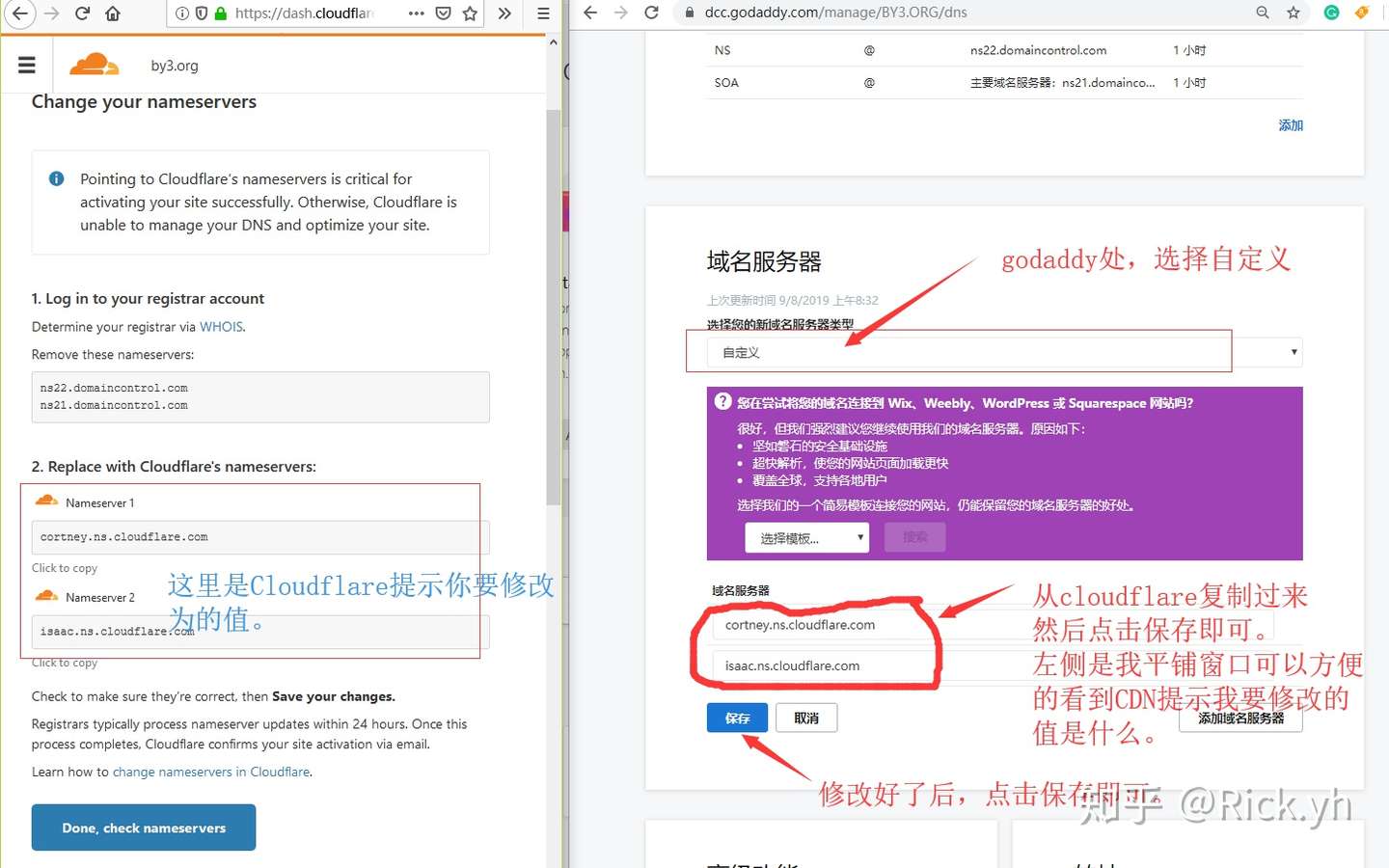The image size is (1389, 868).
Task: Show more Firefox toolbar items chevron
Action: coord(504,14)
